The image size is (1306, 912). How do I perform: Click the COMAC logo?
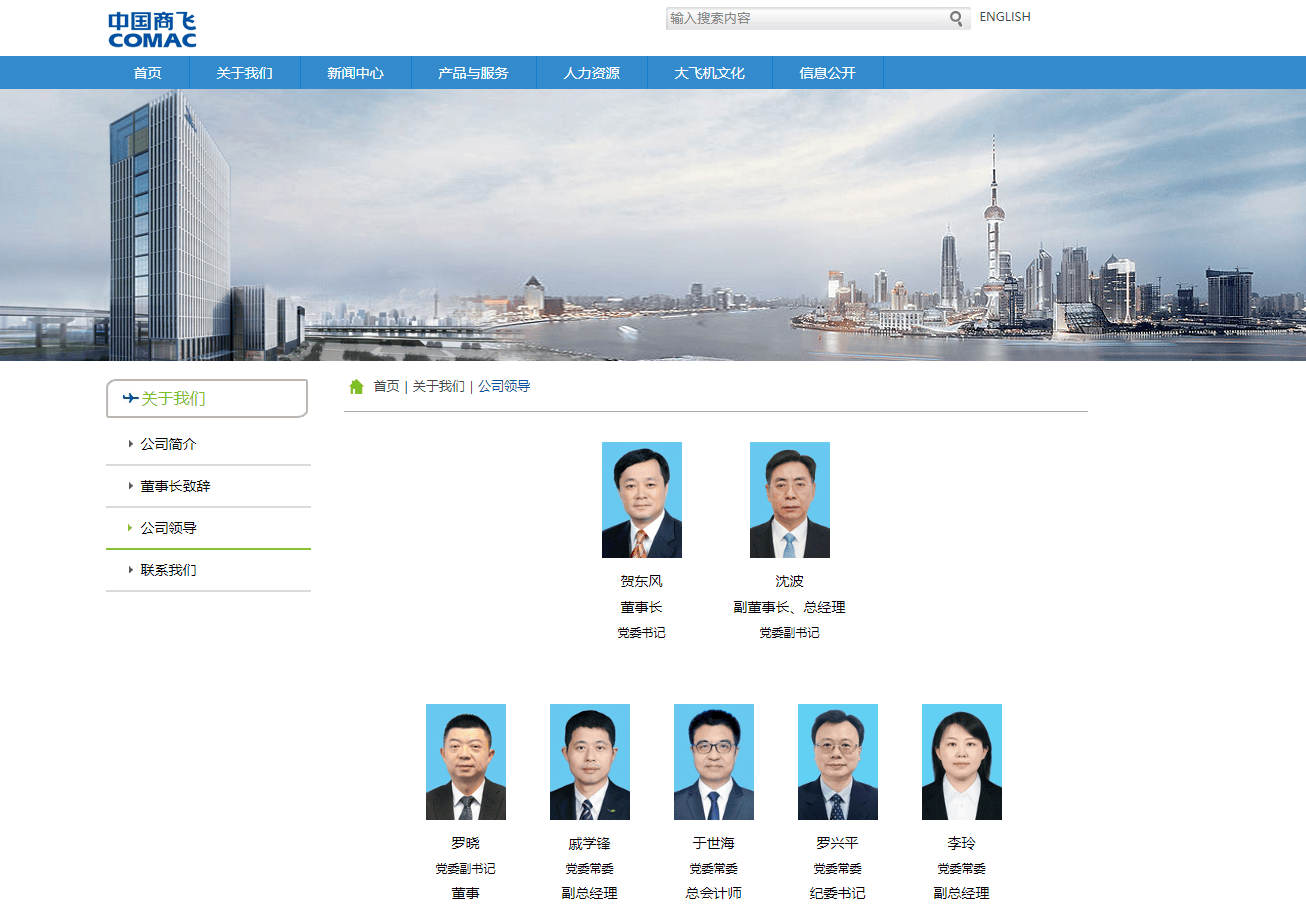click(x=152, y=30)
